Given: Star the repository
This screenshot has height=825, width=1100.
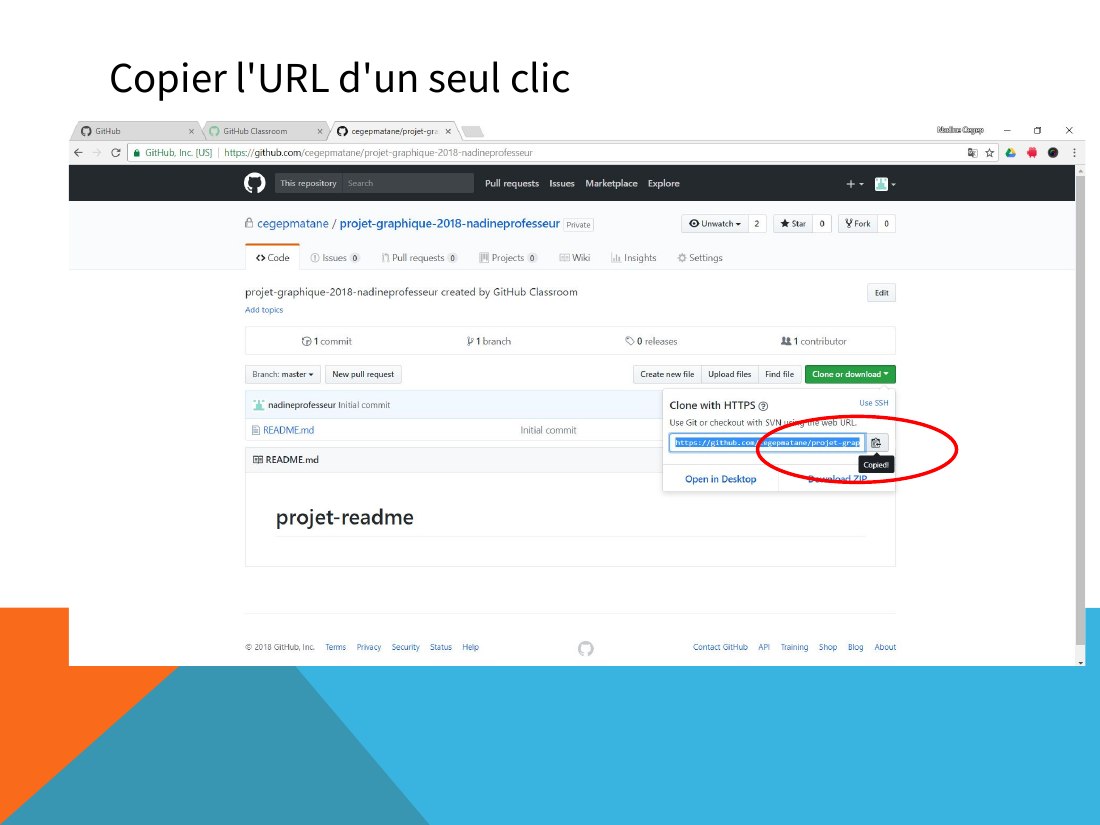Looking at the screenshot, I should 793,224.
